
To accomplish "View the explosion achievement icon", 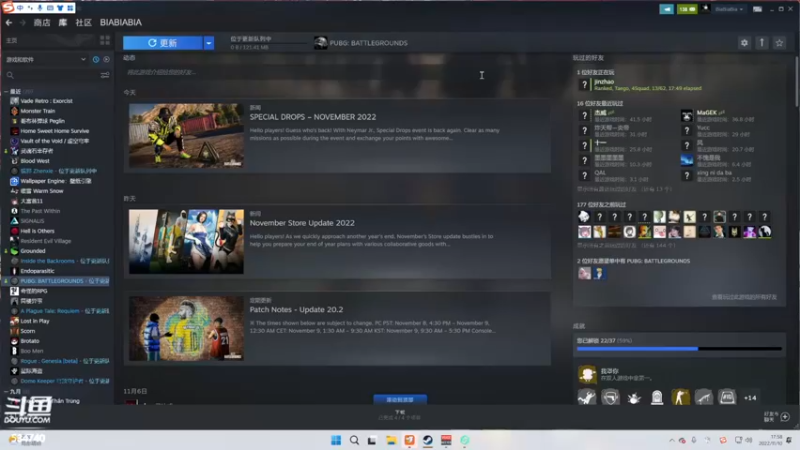I will point(634,397).
